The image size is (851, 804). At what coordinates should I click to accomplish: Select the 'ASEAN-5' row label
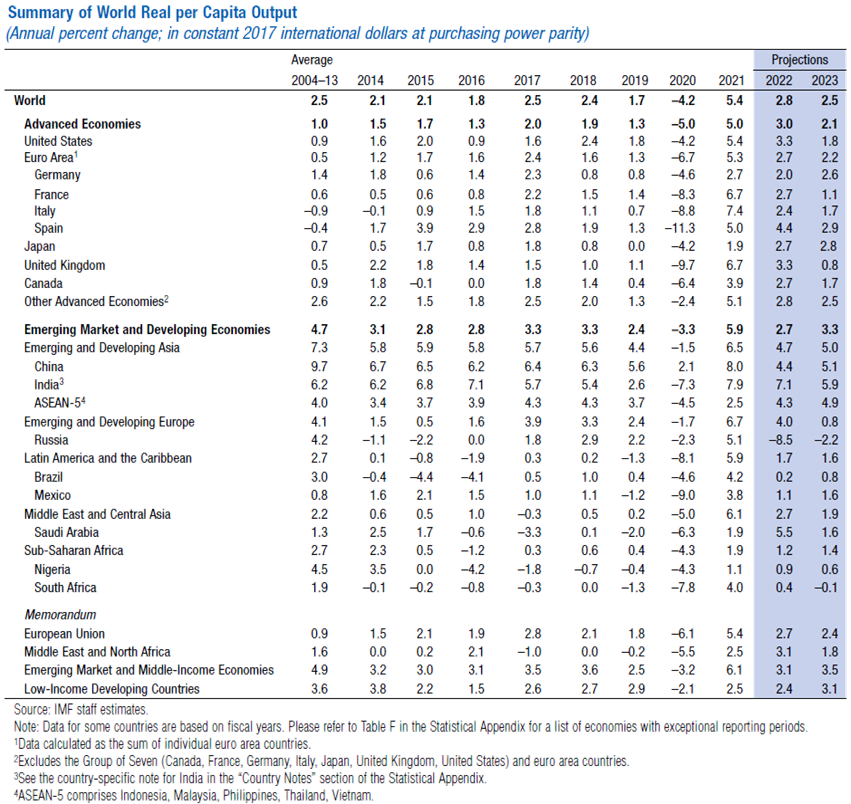60,403
